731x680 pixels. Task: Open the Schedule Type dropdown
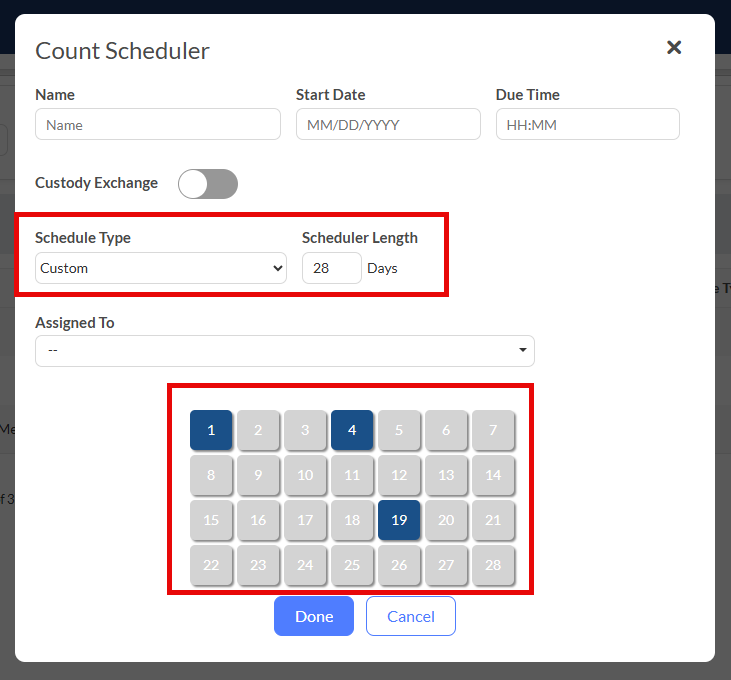[x=161, y=268]
